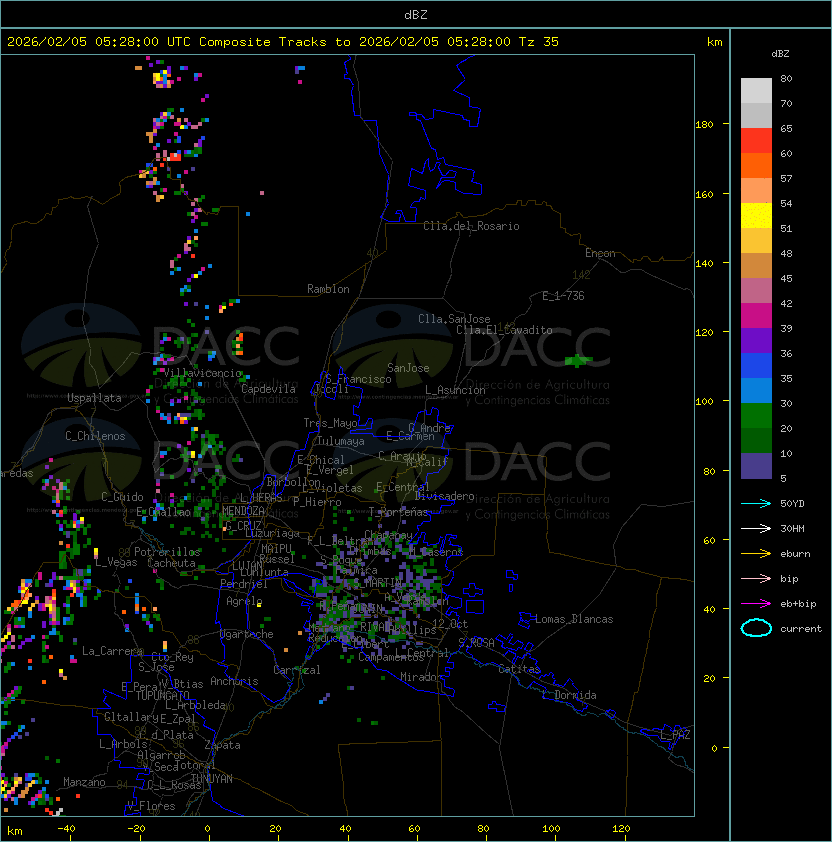Select the Lomas_Blancas location label
832x842 pixels.
click(x=574, y=619)
